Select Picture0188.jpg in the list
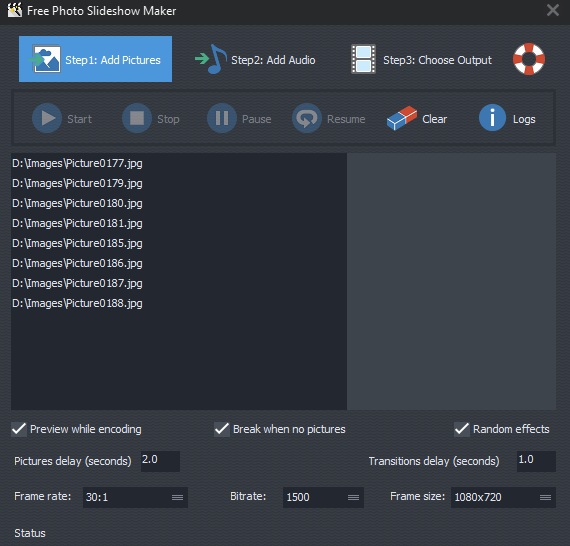 coord(178,303)
